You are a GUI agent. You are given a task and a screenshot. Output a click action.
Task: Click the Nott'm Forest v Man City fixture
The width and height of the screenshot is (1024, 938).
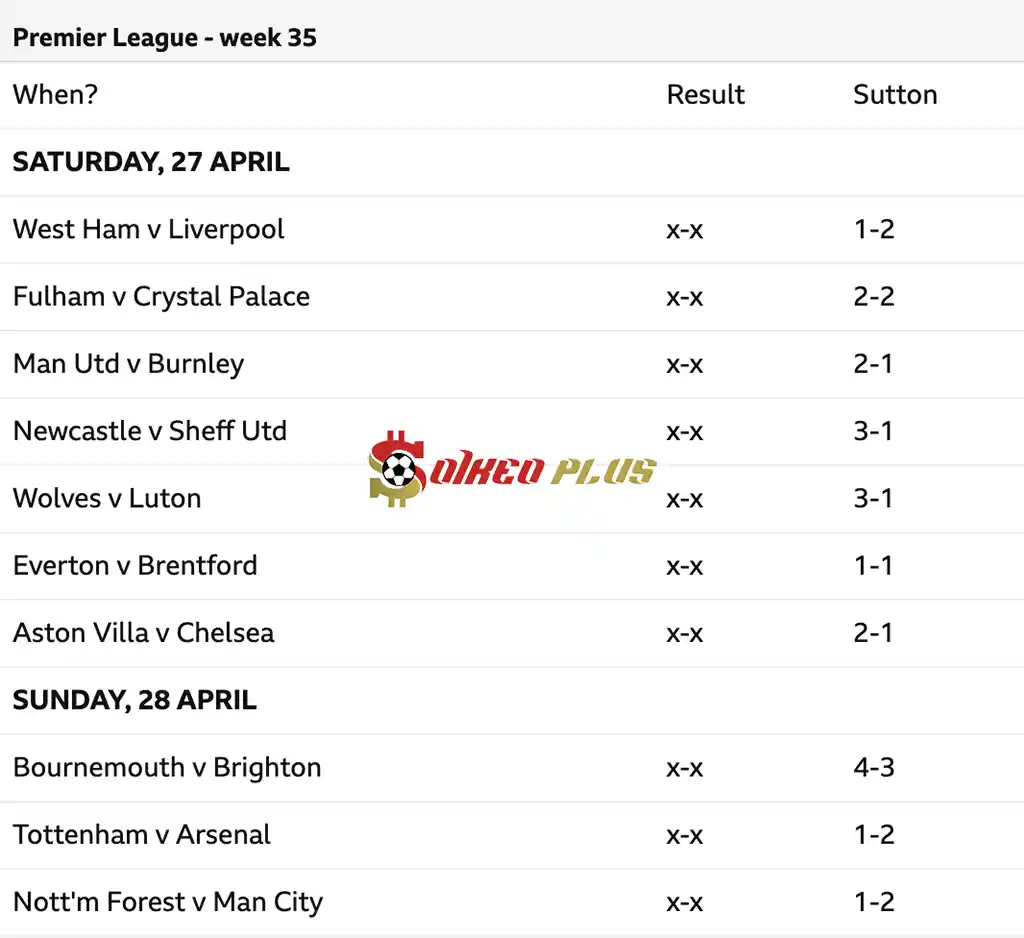click(x=168, y=902)
